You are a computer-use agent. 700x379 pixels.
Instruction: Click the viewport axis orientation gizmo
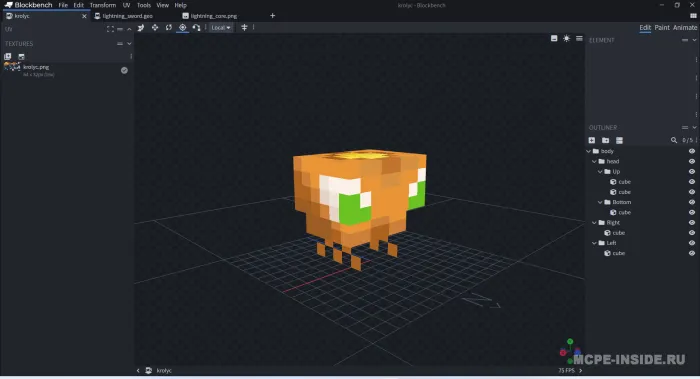pos(570,351)
